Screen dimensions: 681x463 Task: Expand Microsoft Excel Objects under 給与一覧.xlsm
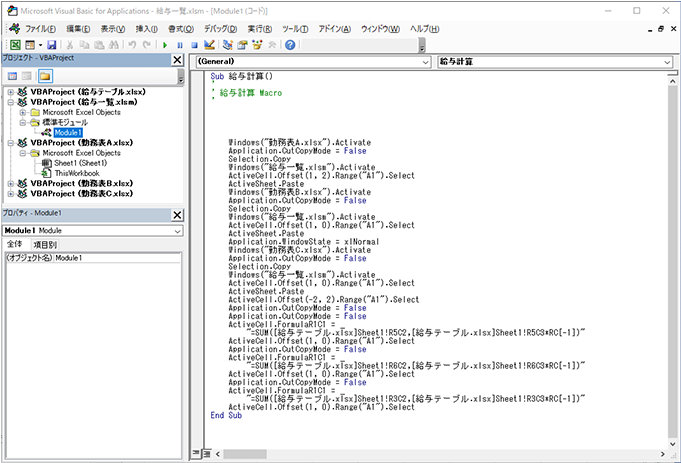coord(23,112)
